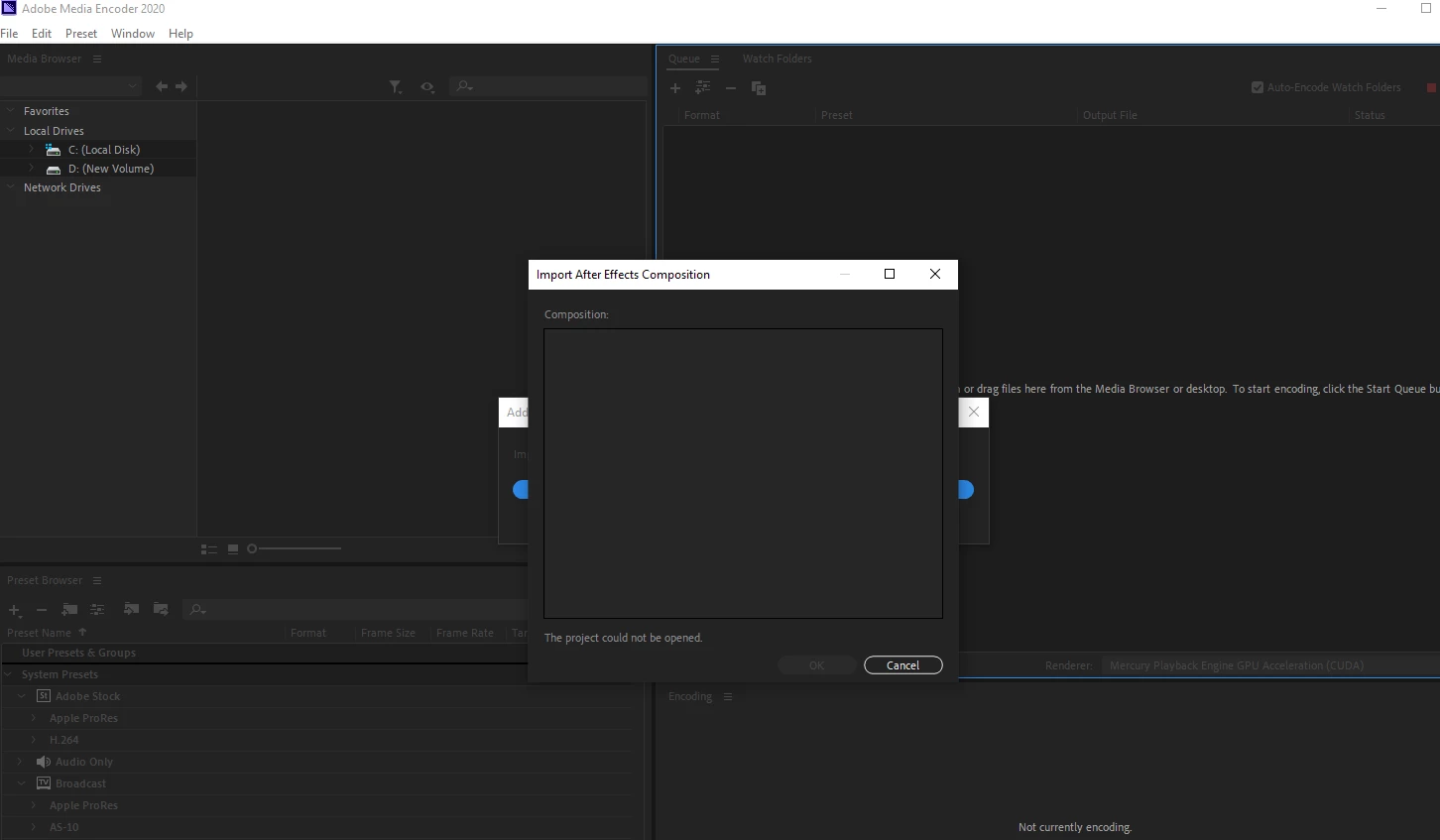Open the view options eye icon in Media Browser
The width and height of the screenshot is (1440, 840).
point(427,87)
